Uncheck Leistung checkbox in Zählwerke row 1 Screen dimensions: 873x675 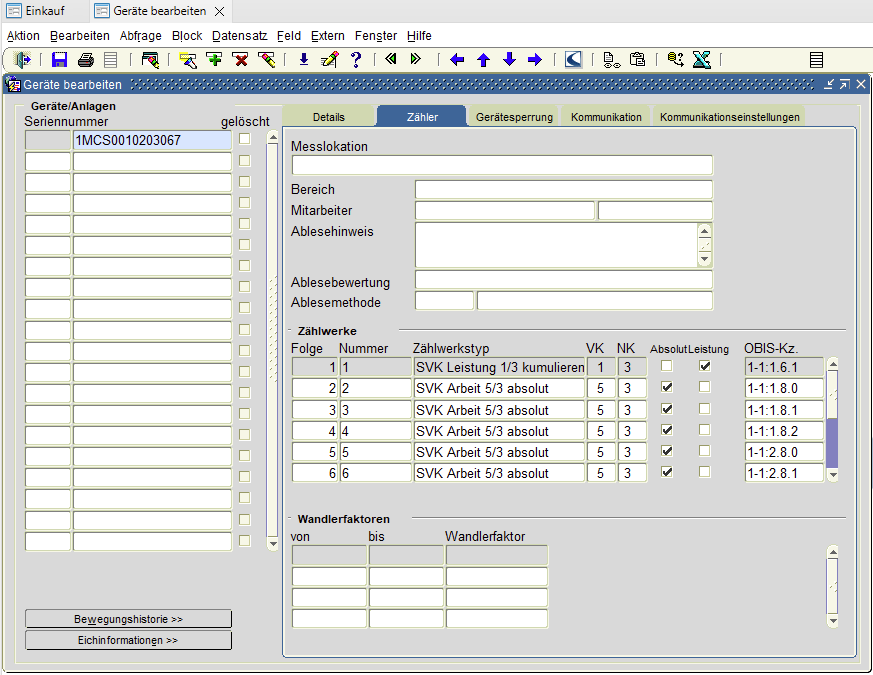[705, 366]
